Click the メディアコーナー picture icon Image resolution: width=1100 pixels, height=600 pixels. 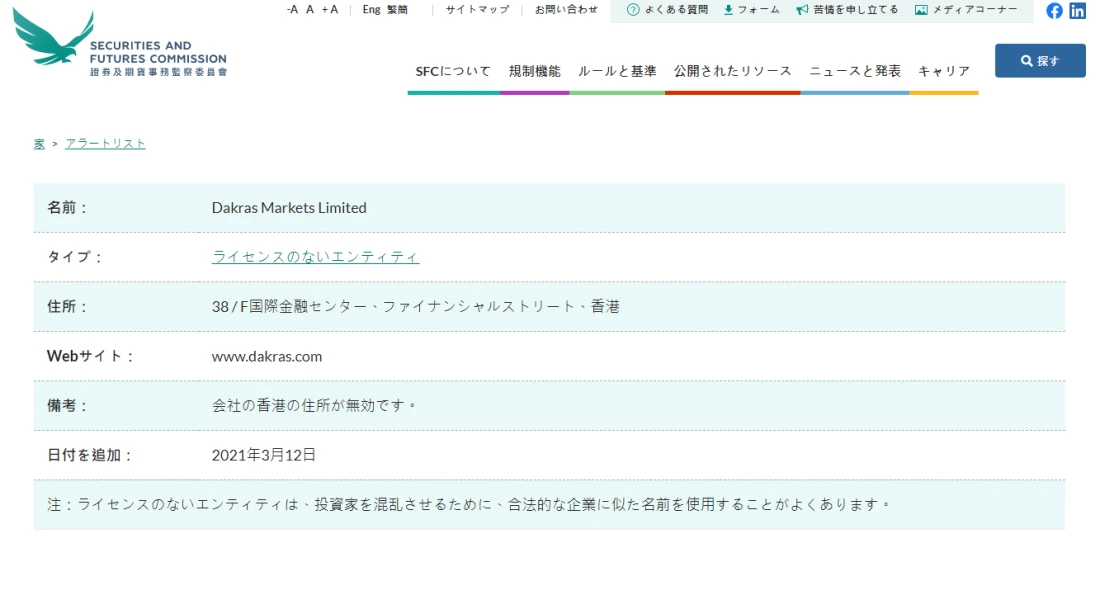coord(921,10)
